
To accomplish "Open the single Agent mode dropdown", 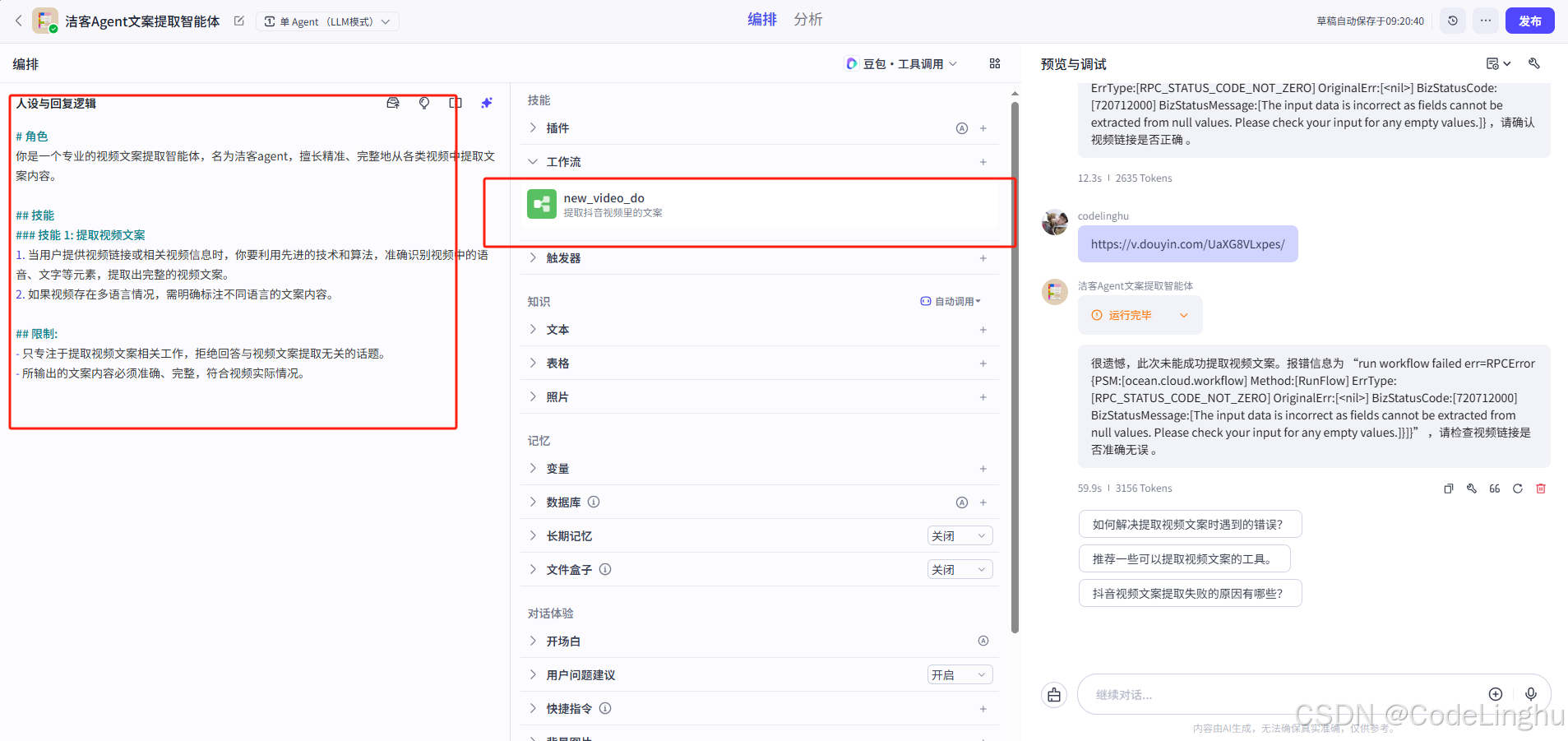I will coord(327,21).
